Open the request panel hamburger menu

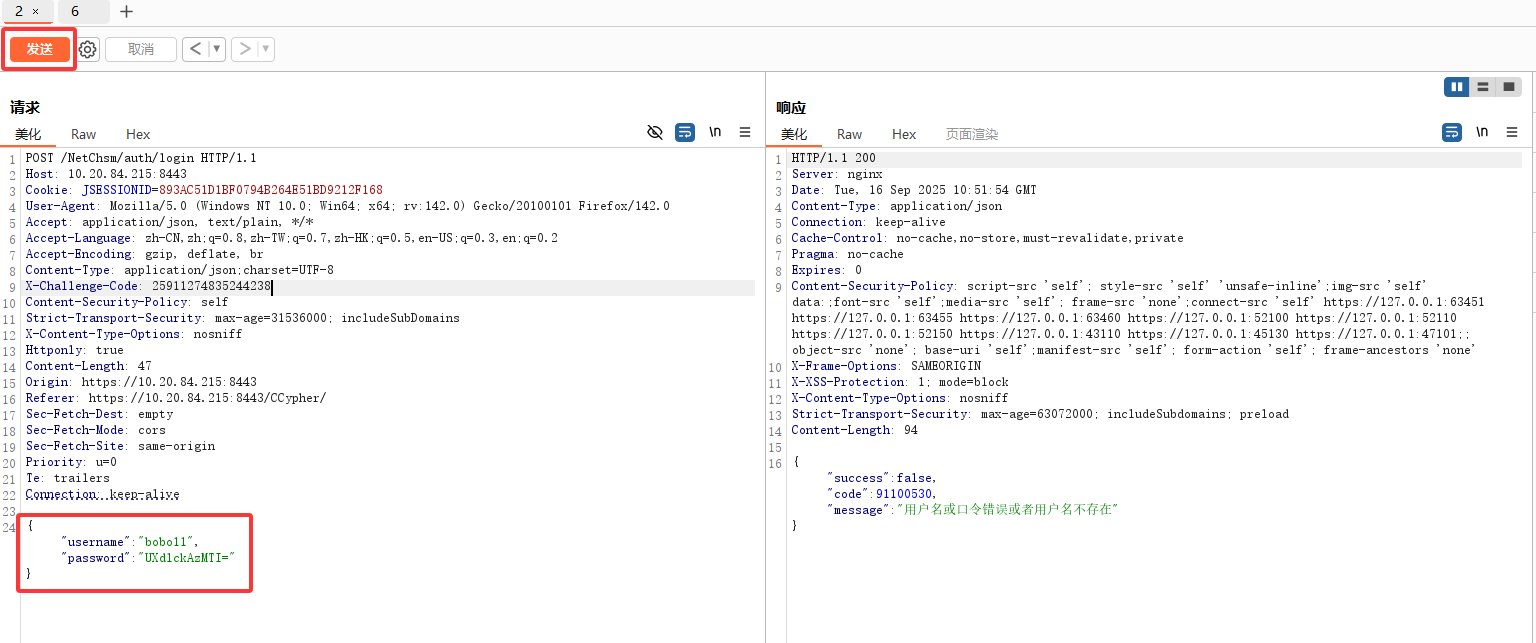pyautogui.click(x=745, y=132)
